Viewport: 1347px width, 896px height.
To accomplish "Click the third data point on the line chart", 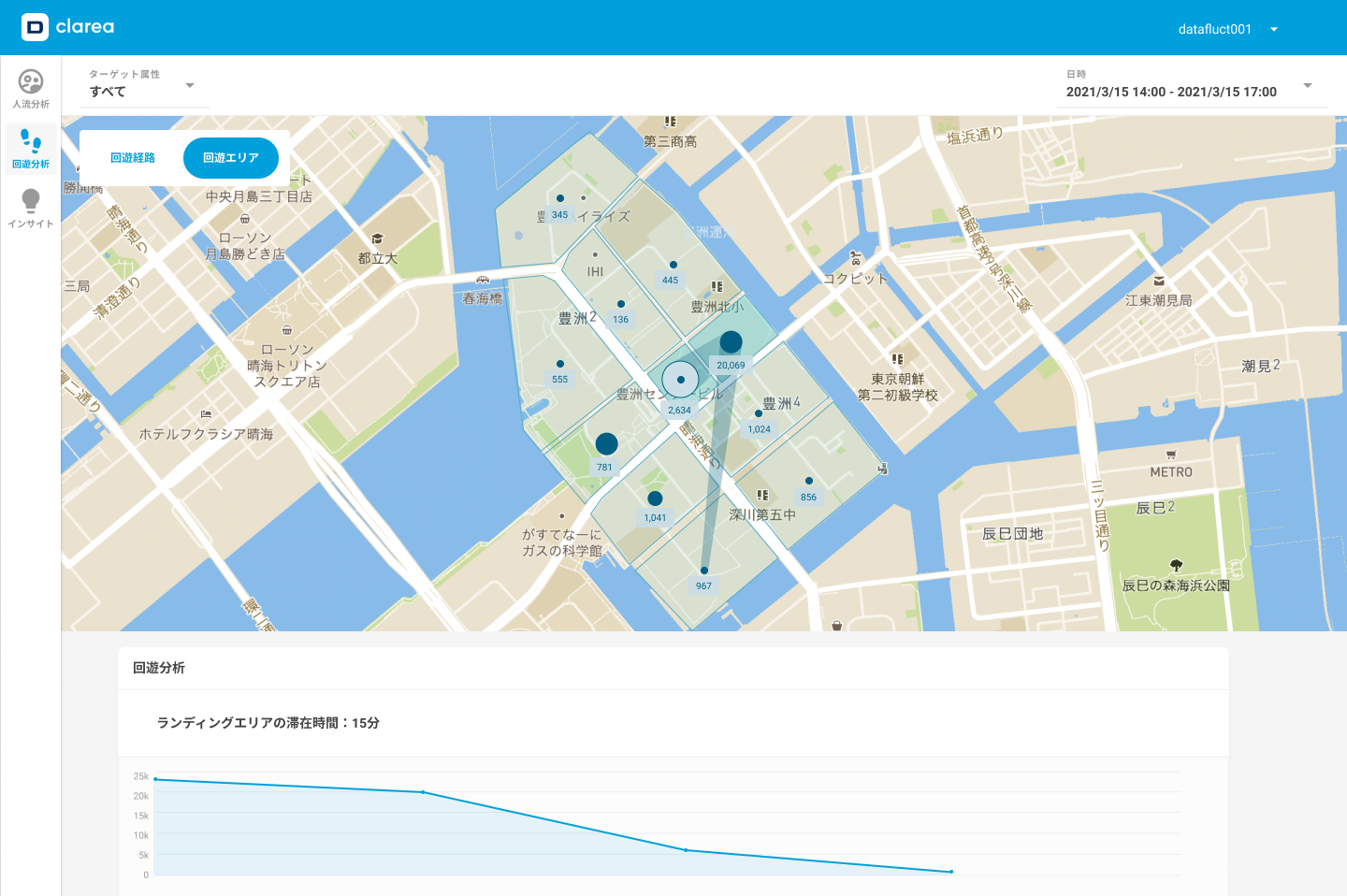I will pyautogui.click(x=686, y=850).
